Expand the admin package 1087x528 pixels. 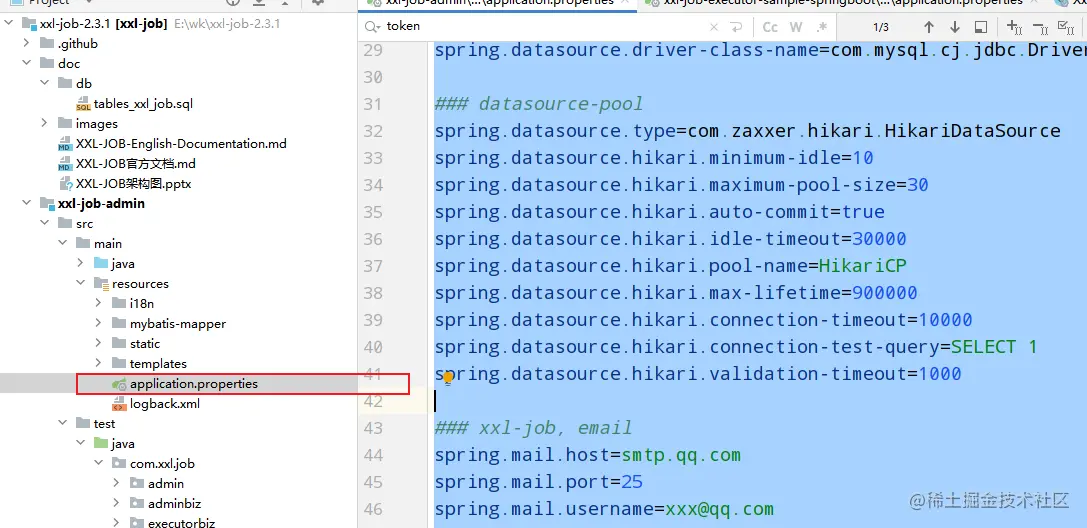[x=116, y=484]
